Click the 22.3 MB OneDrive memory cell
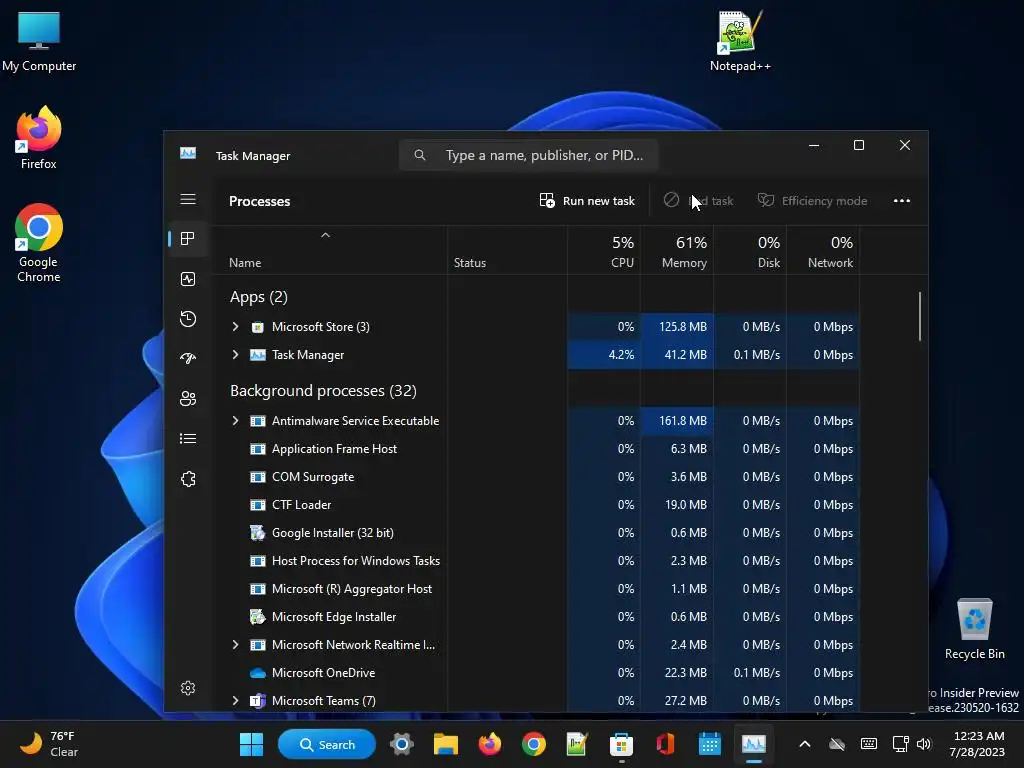The image size is (1024, 768). (677, 673)
